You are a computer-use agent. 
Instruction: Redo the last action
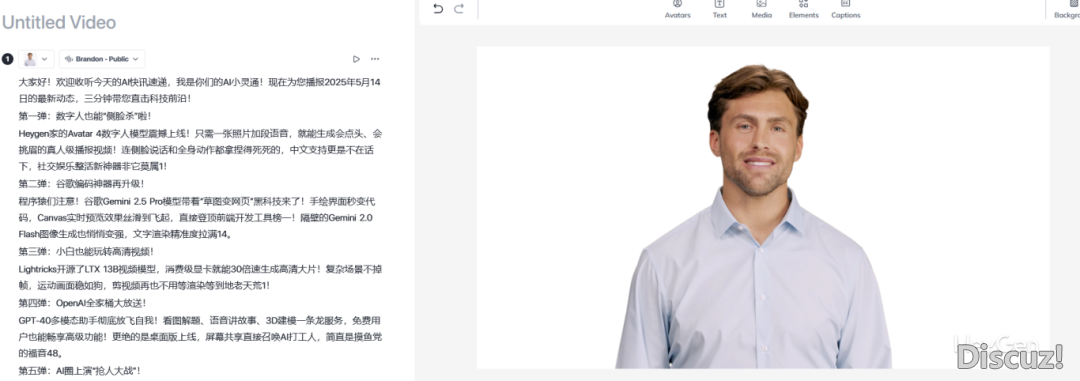click(x=459, y=9)
